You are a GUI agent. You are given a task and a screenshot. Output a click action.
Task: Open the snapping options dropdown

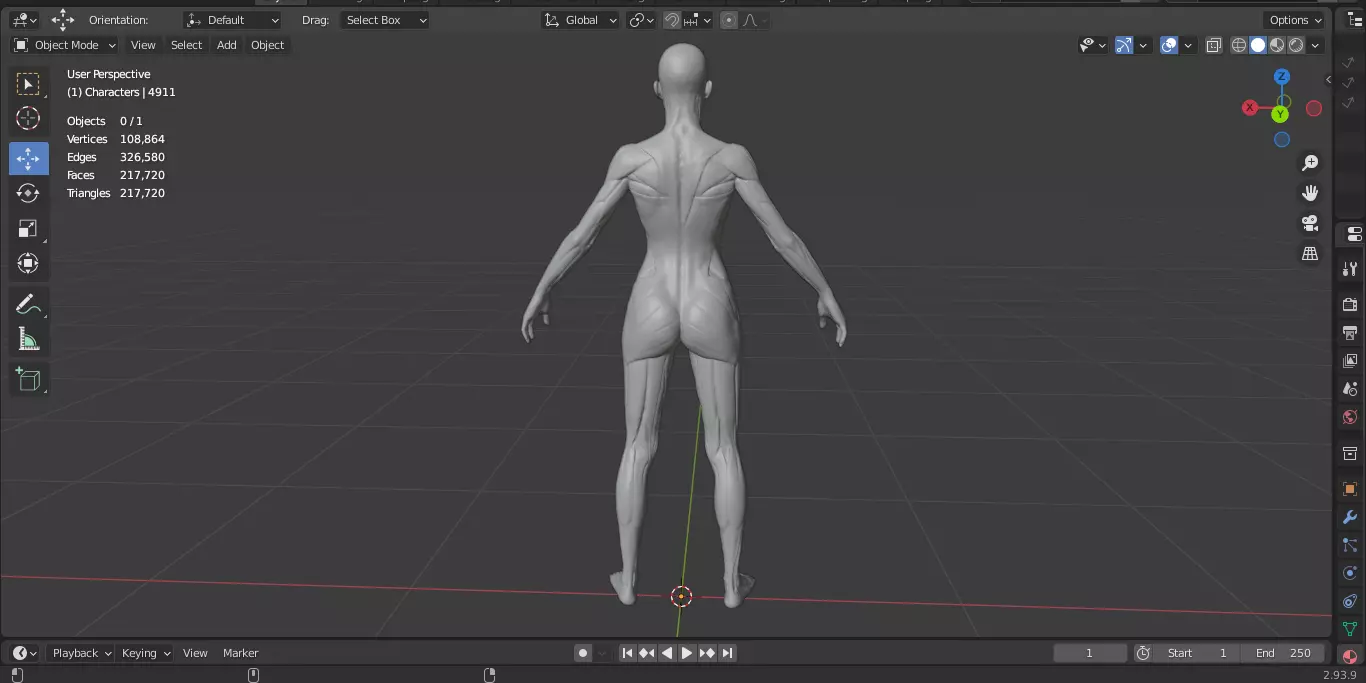coord(699,20)
